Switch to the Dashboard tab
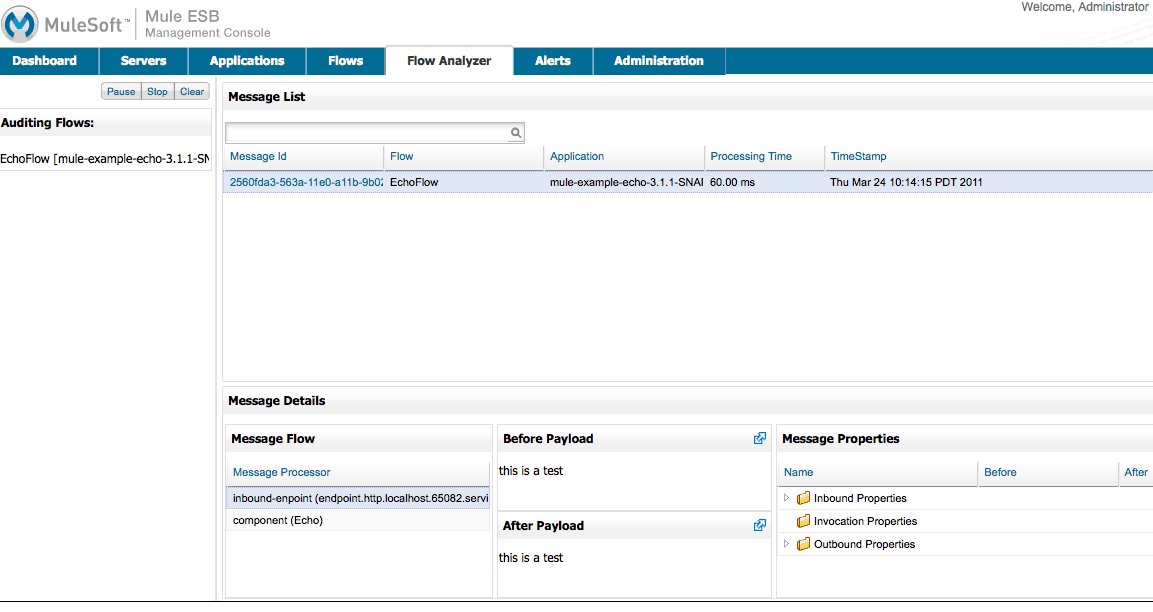Screen dimensions: 1153x612 [x=49, y=61]
